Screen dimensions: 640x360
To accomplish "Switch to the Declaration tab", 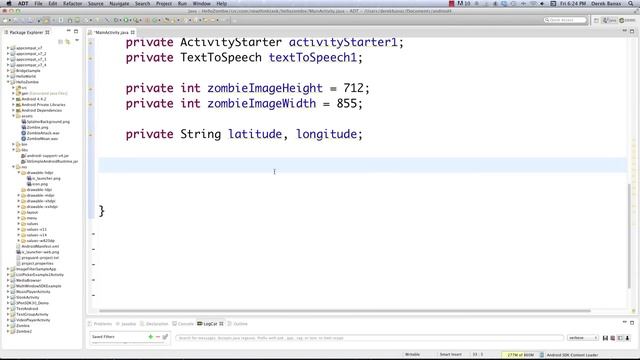I will click(154, 324).
